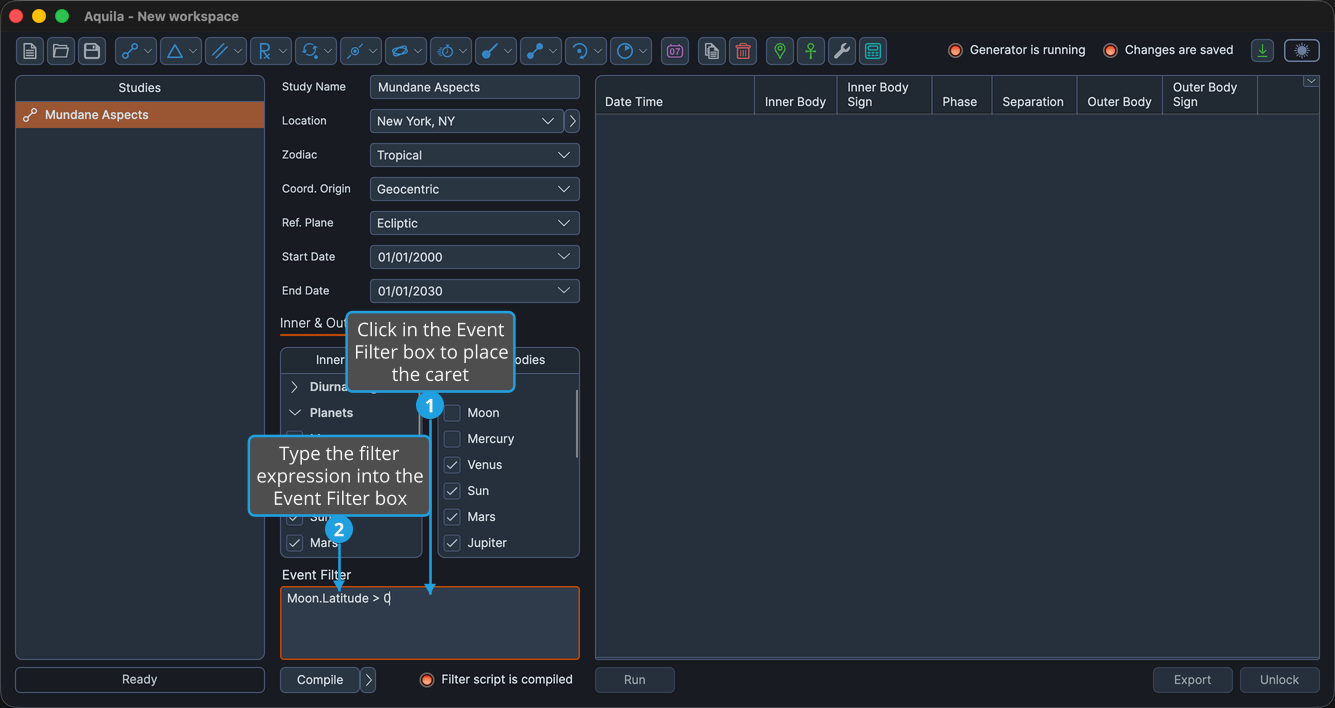Uncheck the Jupiter outer body checkbox
1335x708 pixels.
coord(452,543)
